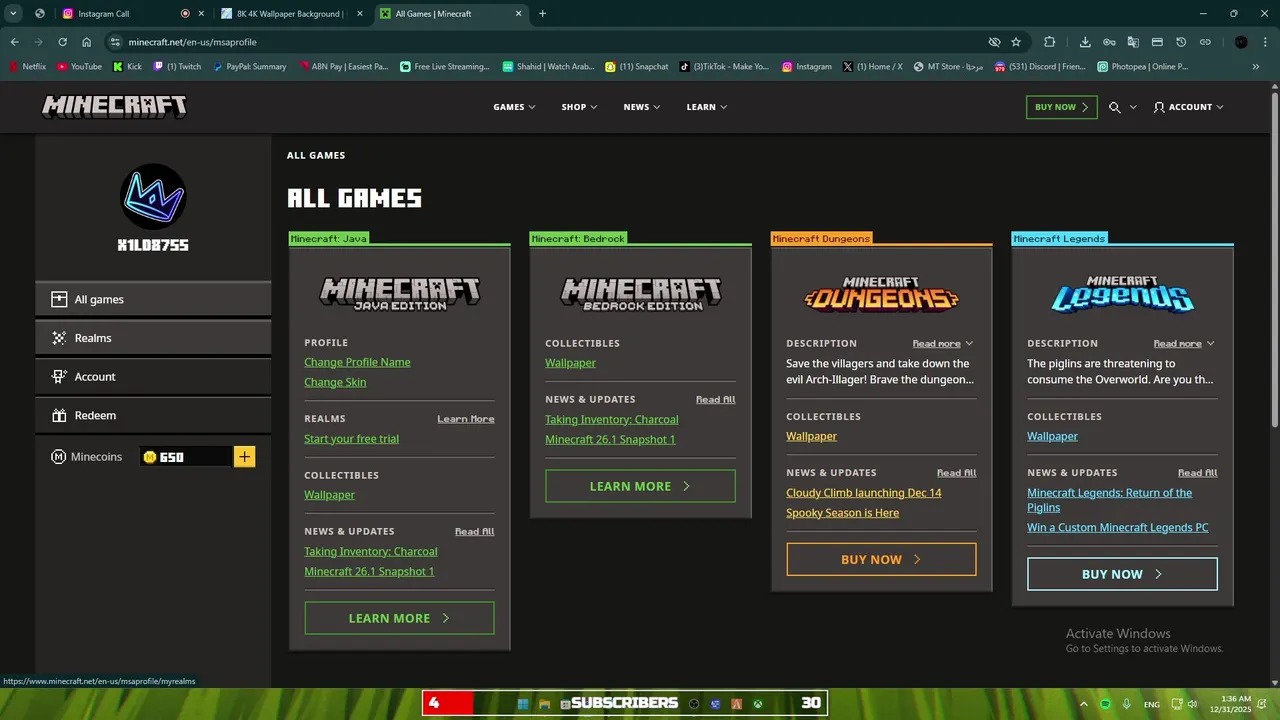Image resolution: width=1280 pixels, height=720 pixels.
Task: Expand Read more in Minecraft Legends description
Action: point(1183,343)
